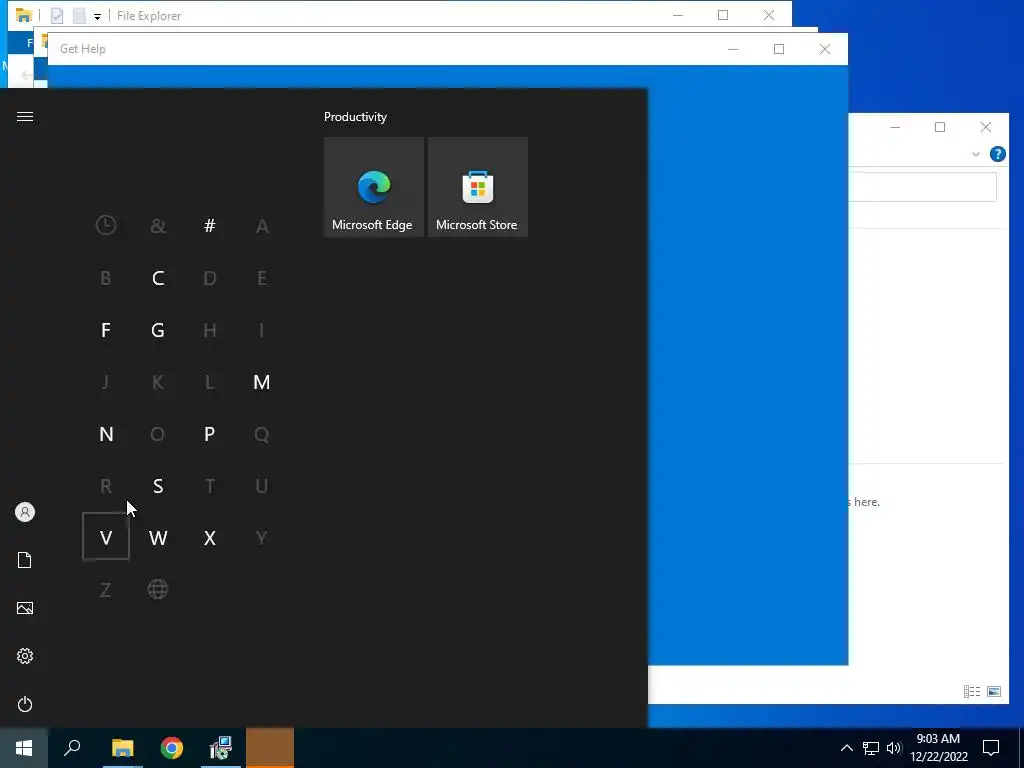Jump to apps starting with W

[x=158, y=538]
